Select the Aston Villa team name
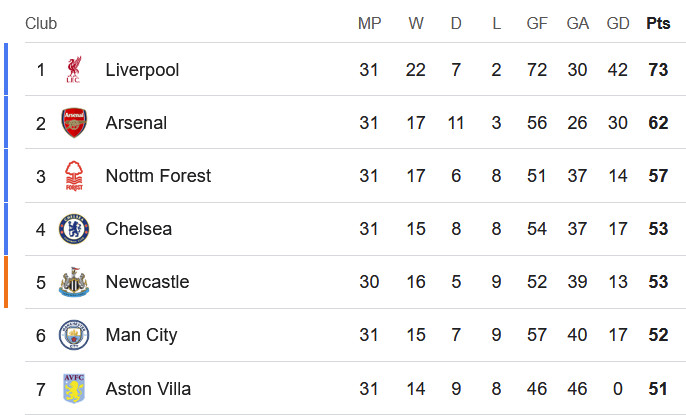This screenshot has height=415, width=686. coord(148,389)
